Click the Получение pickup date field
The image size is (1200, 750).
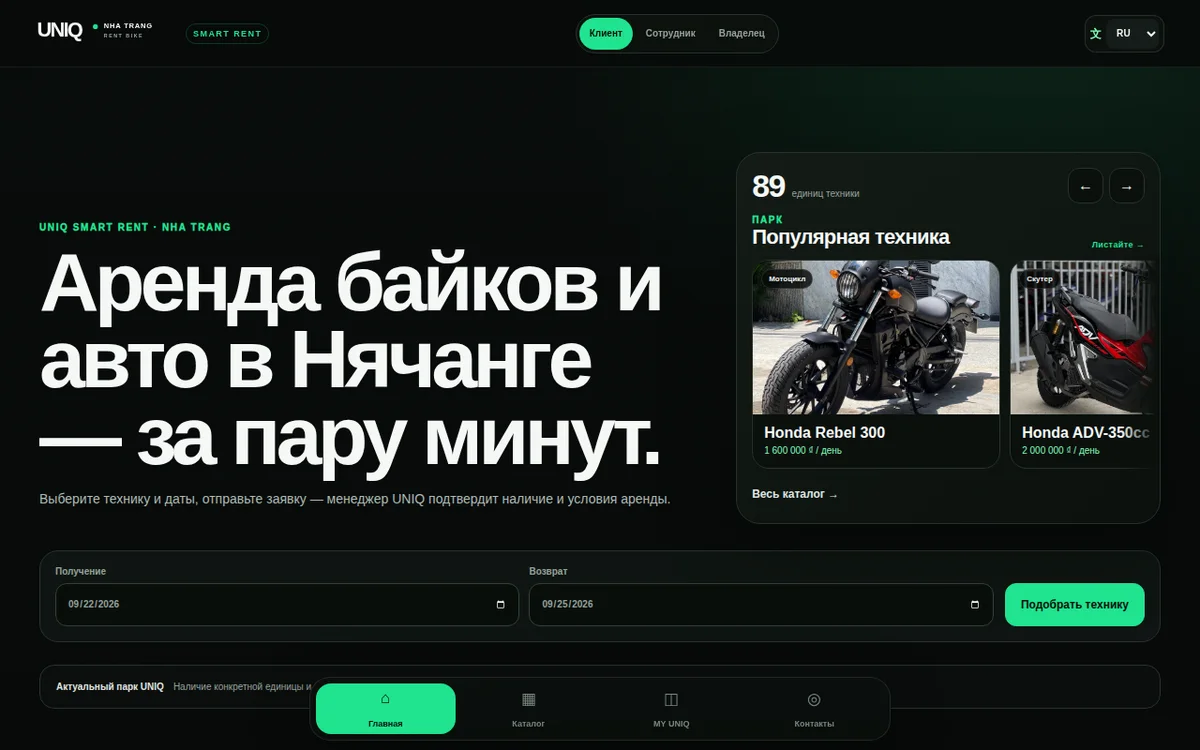click(287, 605)
